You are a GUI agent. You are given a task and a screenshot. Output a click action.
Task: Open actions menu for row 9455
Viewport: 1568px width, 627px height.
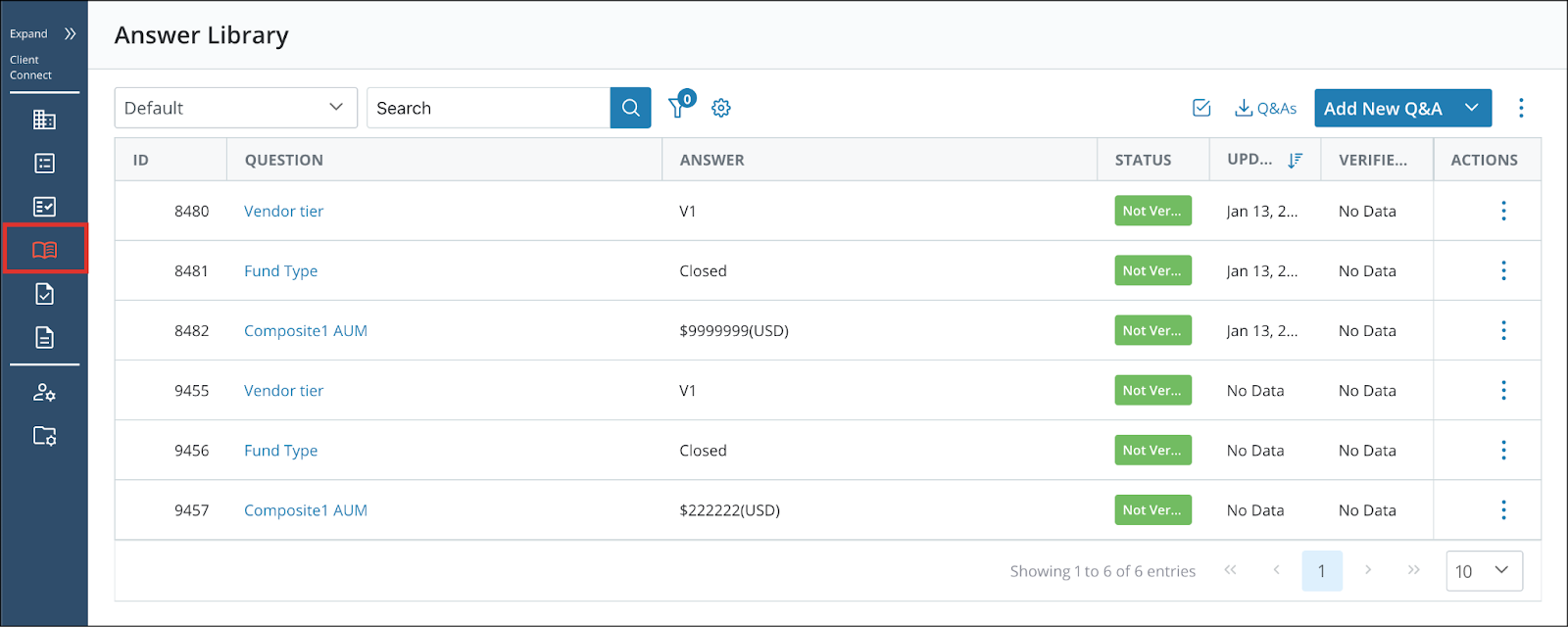point(1503,390)
